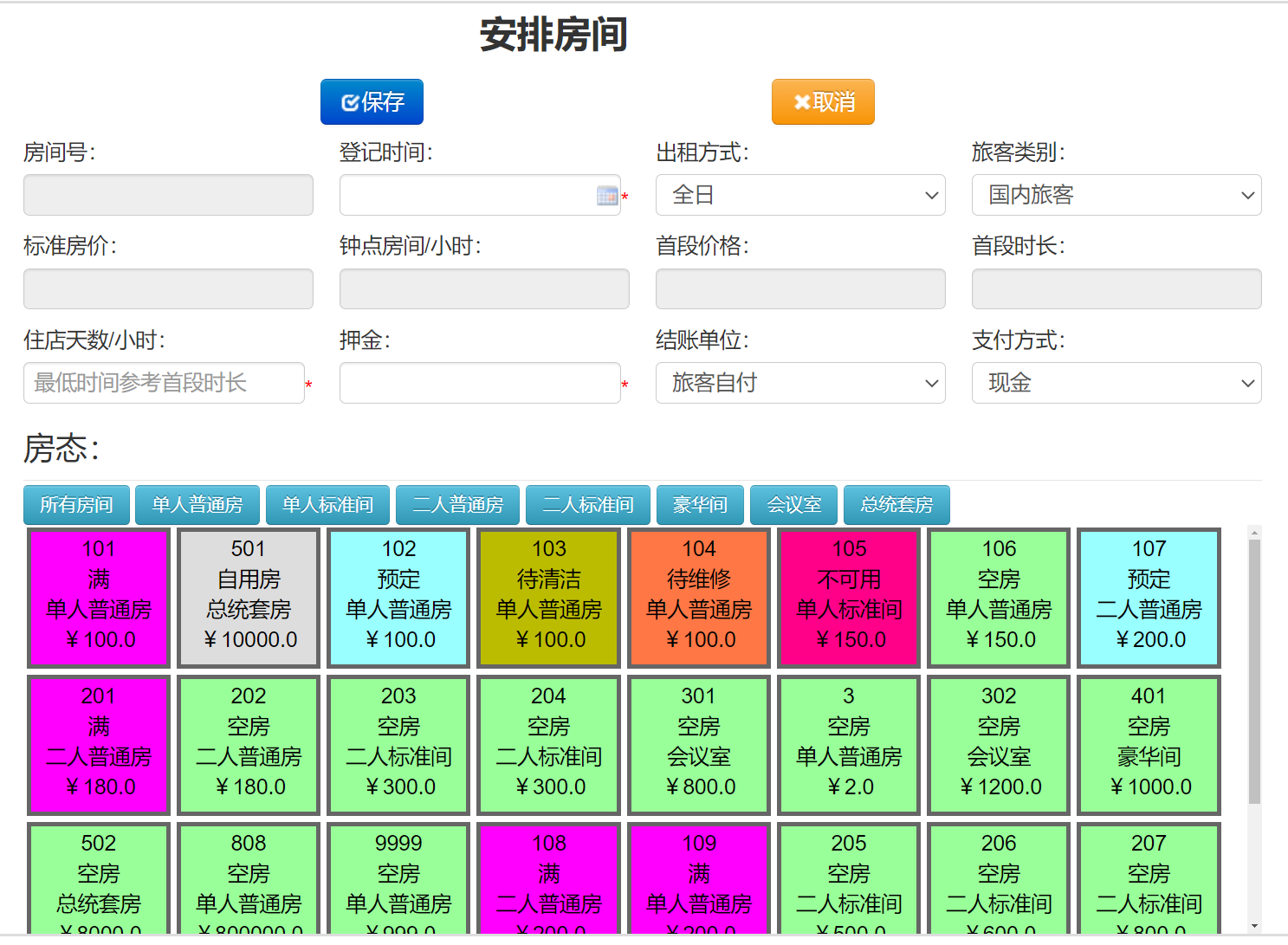Select the 所有房间 filter
Viewport: 1288px width, 945px height.
click(76, 505)
